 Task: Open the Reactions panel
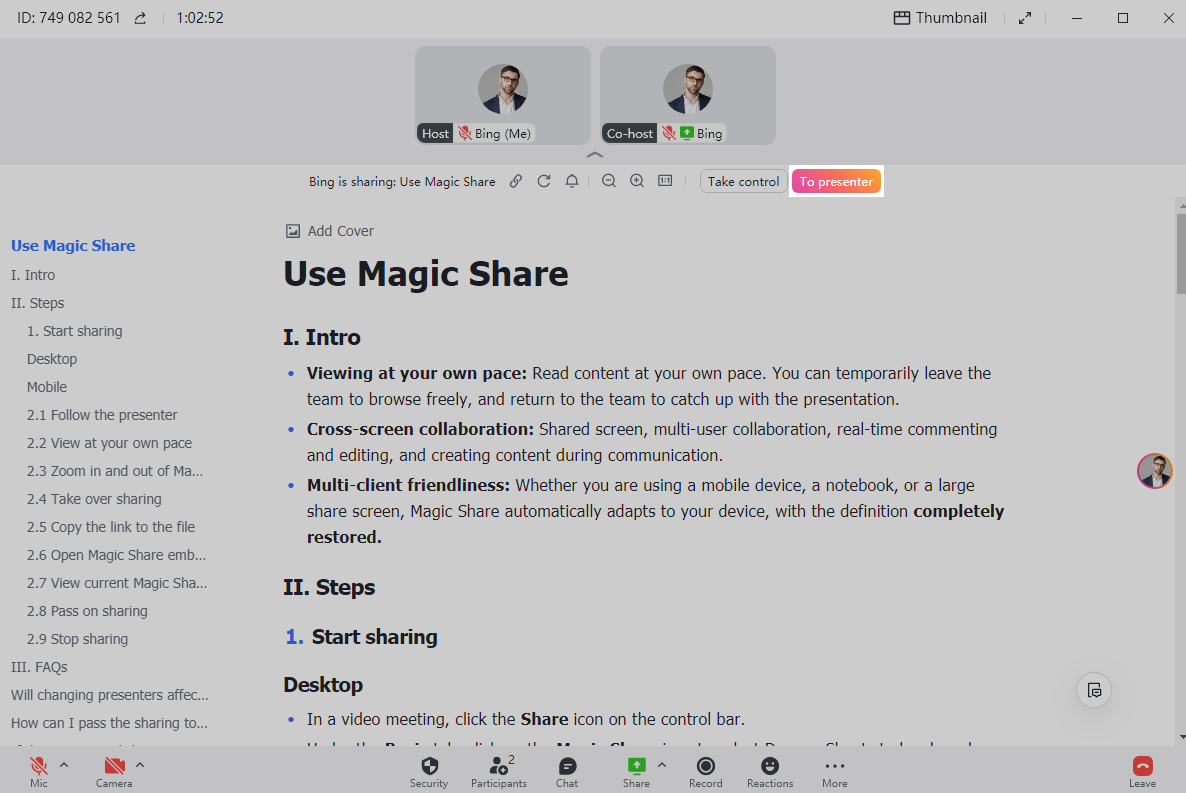point(769,770)
